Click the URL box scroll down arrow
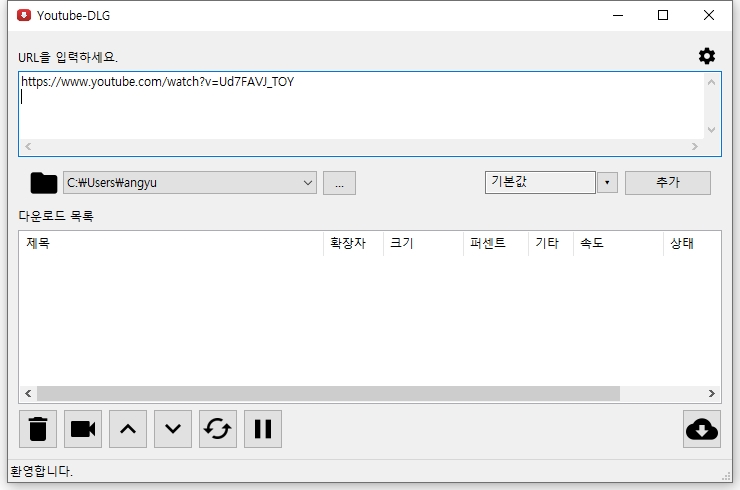740x490 pixels. point(712,129)
